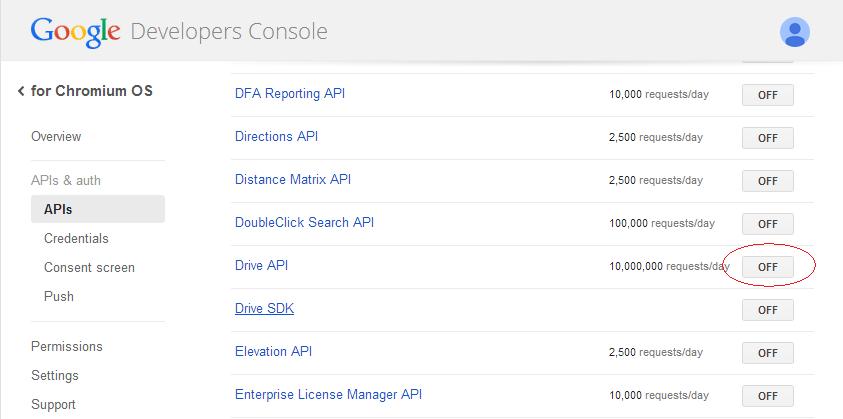The height and width of the screenshot is (419, 843).
Task: Click the back arrow beside for Chromium OS
Action: pyautogui.click(x=21, y=92)
